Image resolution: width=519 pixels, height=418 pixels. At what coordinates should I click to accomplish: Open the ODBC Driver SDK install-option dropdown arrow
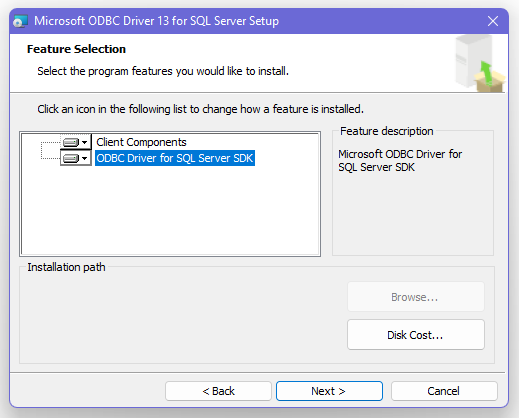point(85,158)
